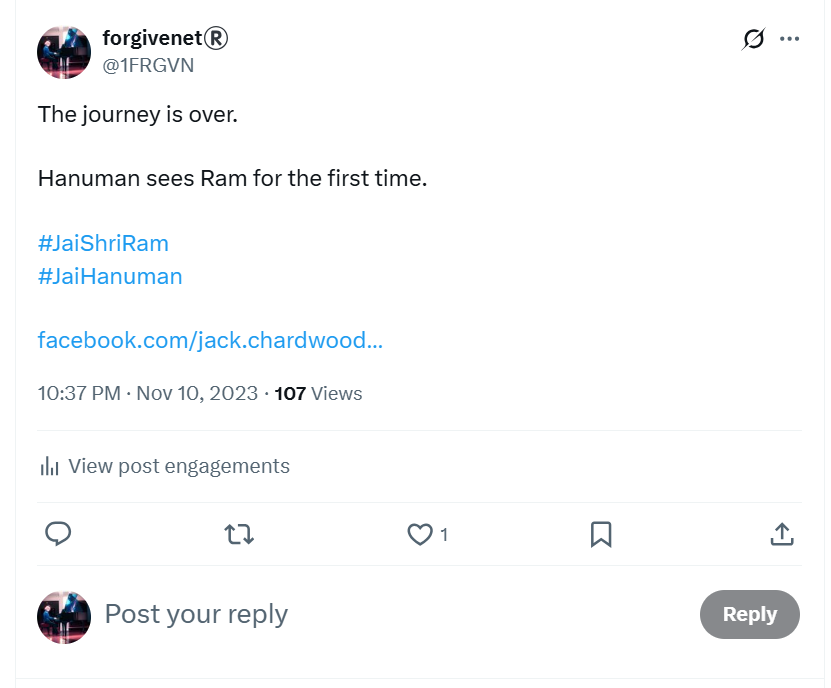
Task: Click the forgivenet display name
Action: [x=165, y=38]
